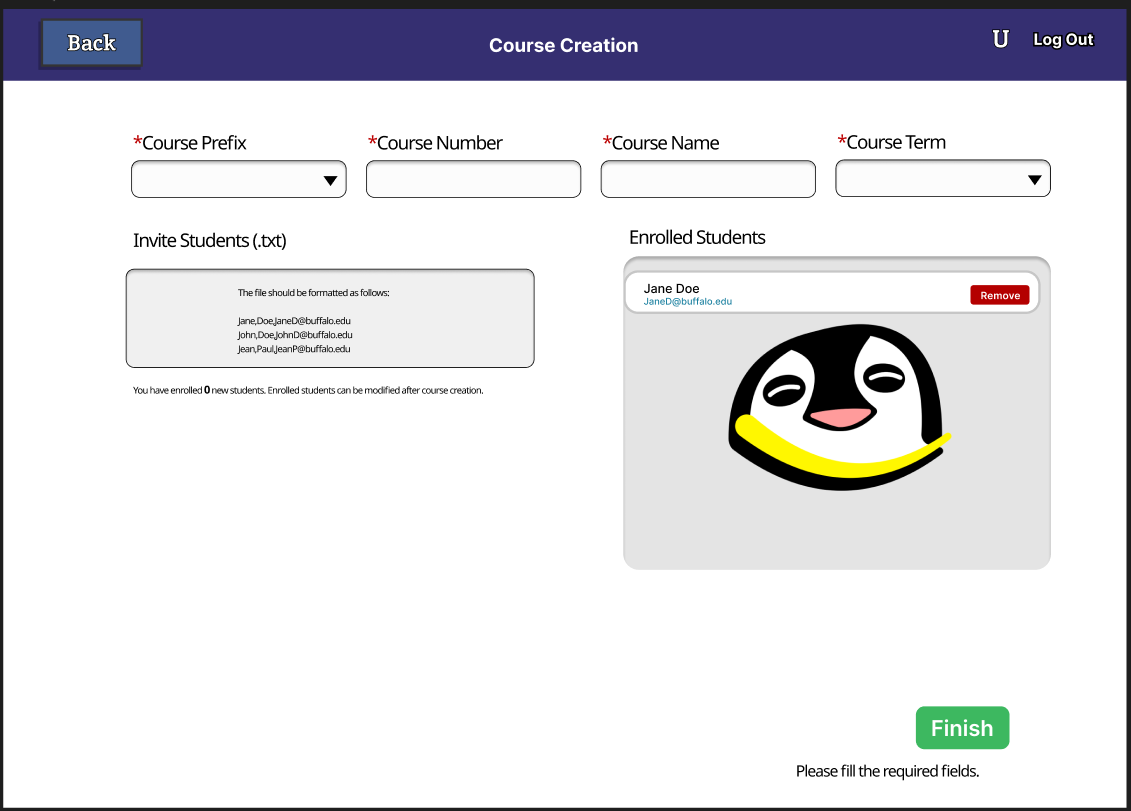This screenshot has width=1131, height=811.
Task: Click the penguin mascot image
Action: coord(839,408)
